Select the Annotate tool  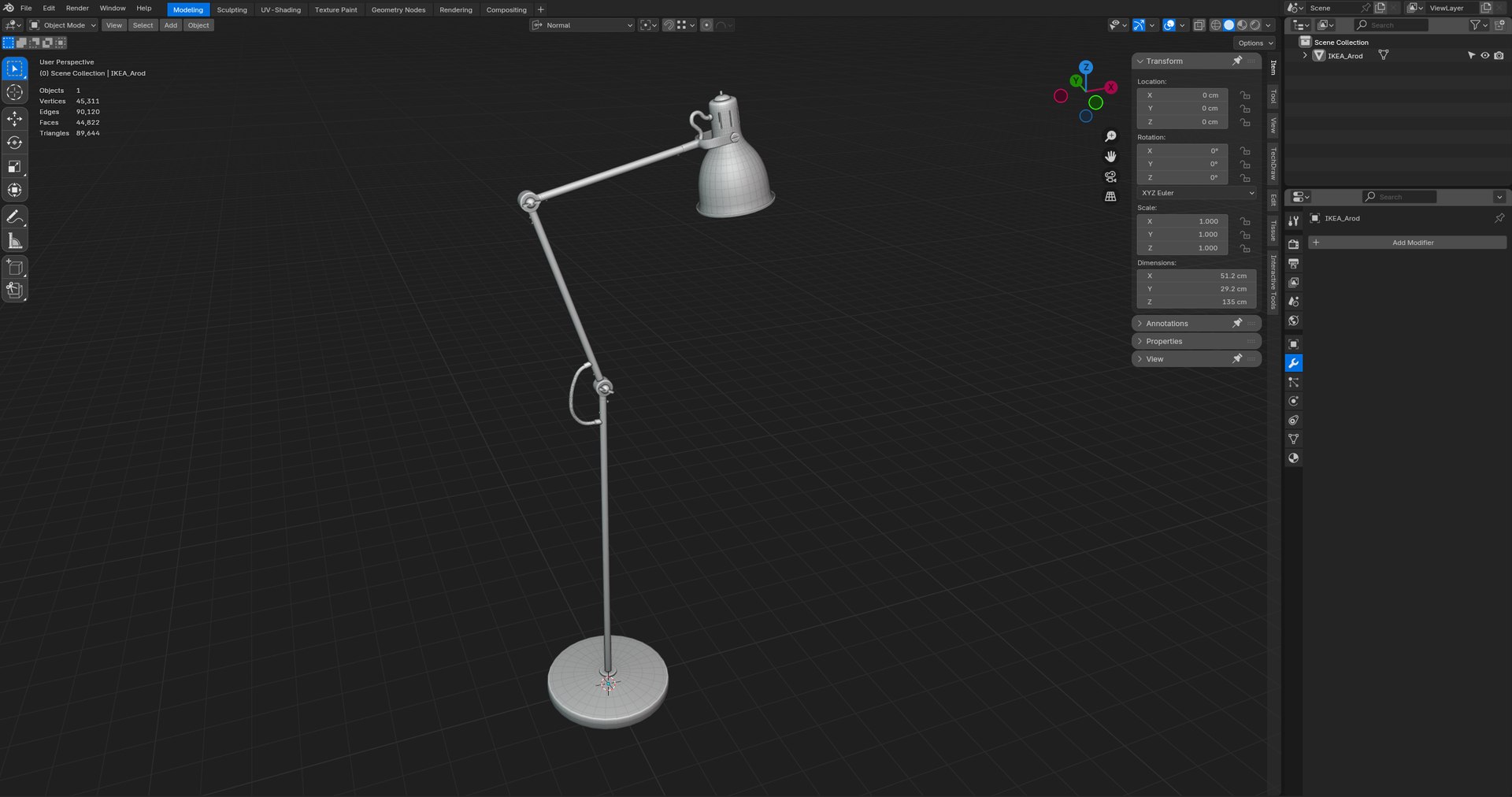point(15,217)
